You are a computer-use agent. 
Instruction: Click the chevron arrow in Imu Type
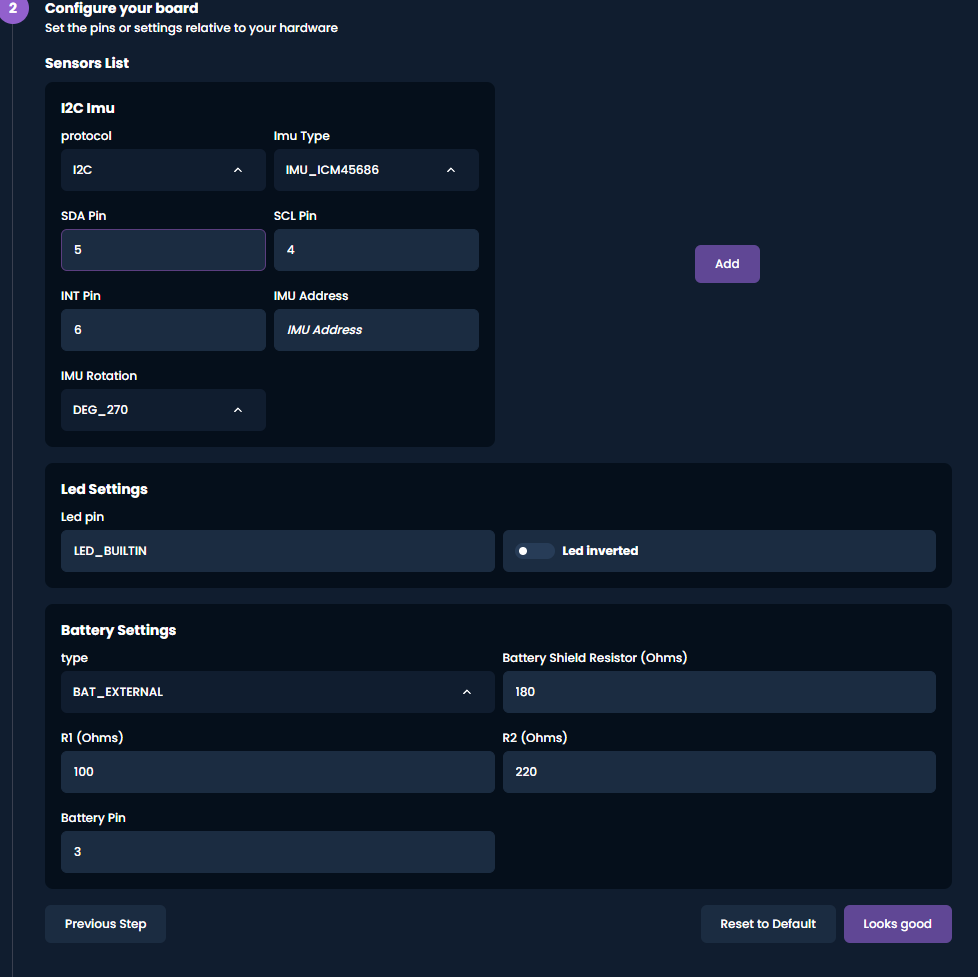(x=451, y=170)
